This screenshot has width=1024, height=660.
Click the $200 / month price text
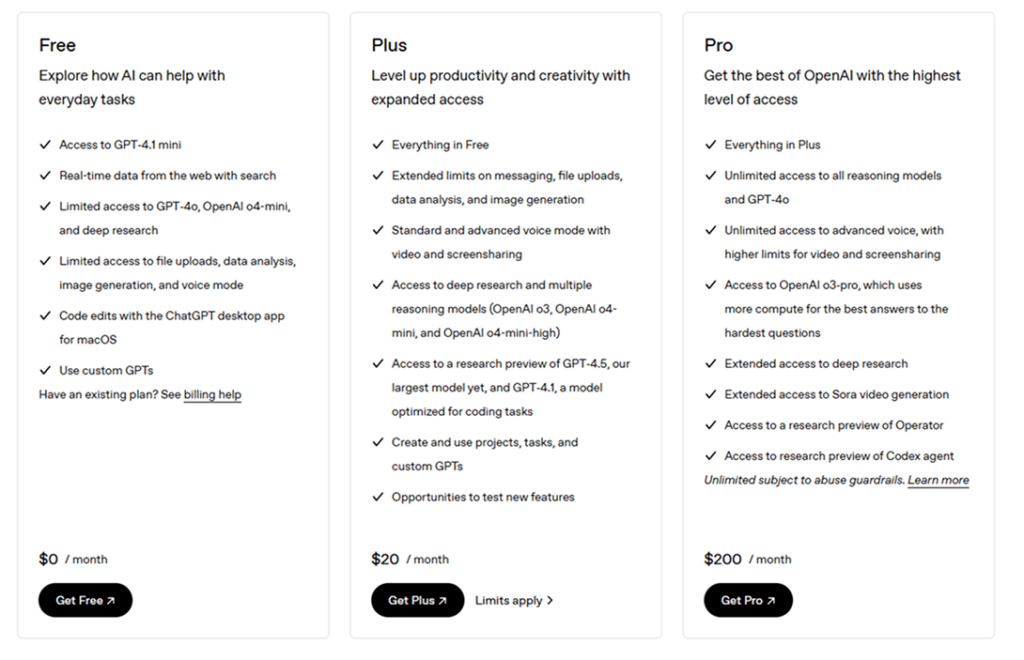[747, 559]
